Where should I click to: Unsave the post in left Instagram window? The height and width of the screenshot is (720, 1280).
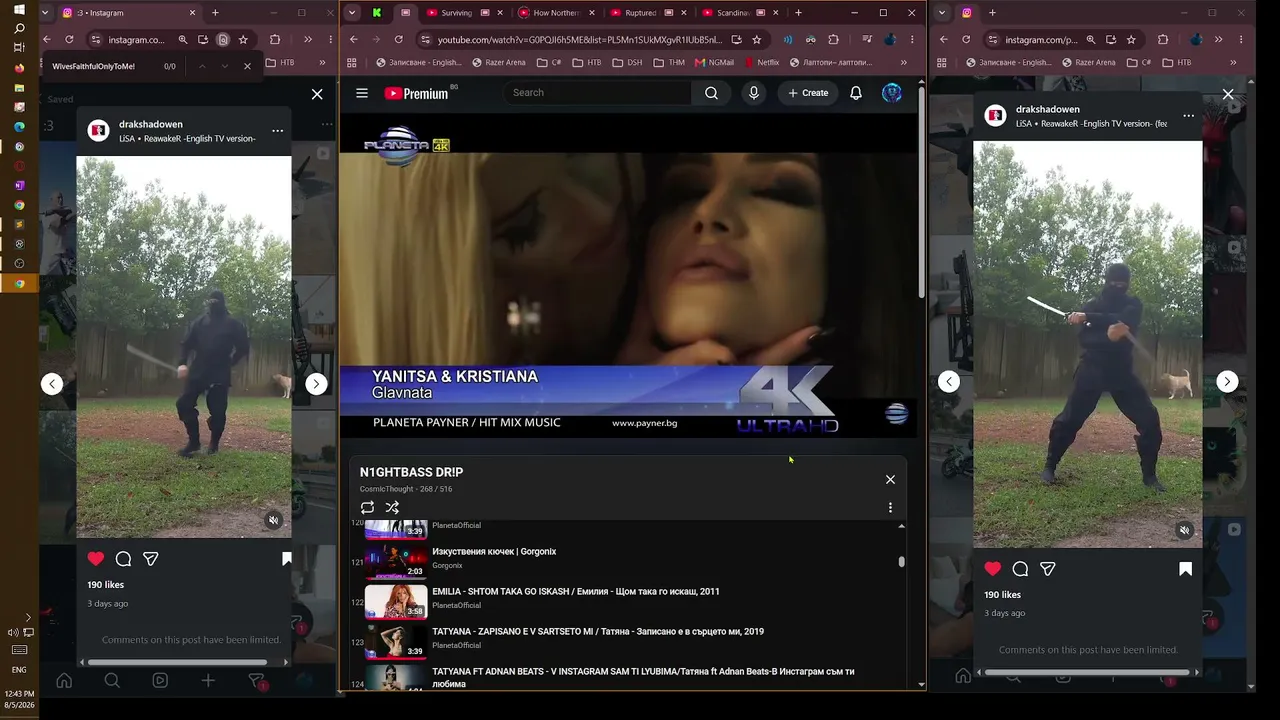pos(286,559)
